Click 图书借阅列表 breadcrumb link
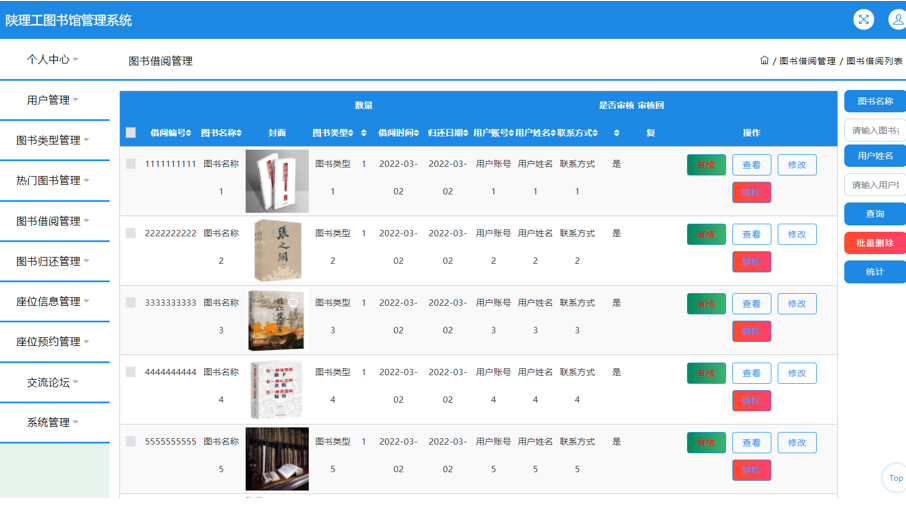Image resolution: width=906 pixels, height=505 pixels. tap(874, 61)
